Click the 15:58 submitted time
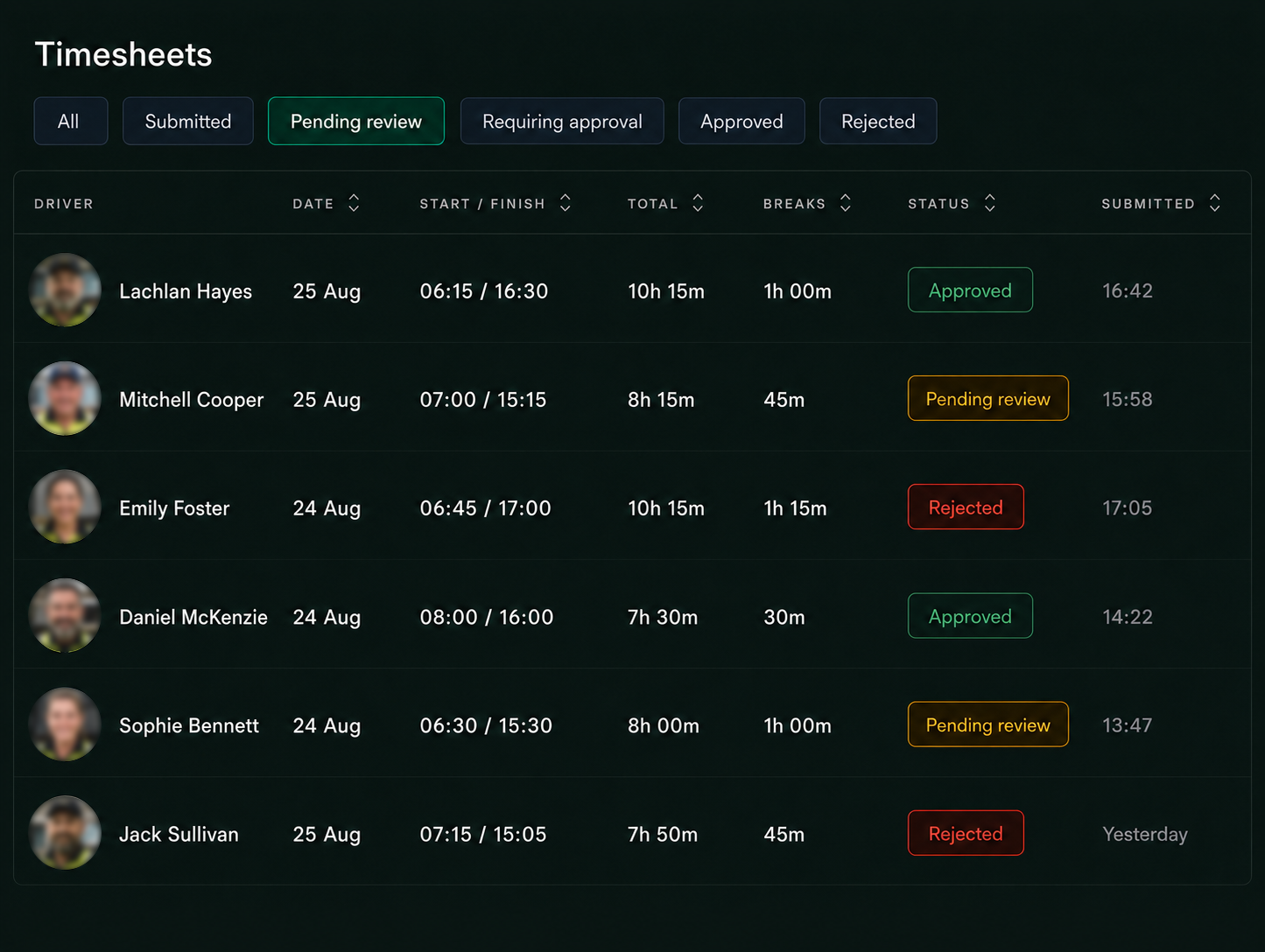The width and height of the screenshot is (1265, 952). (1128, 399)
